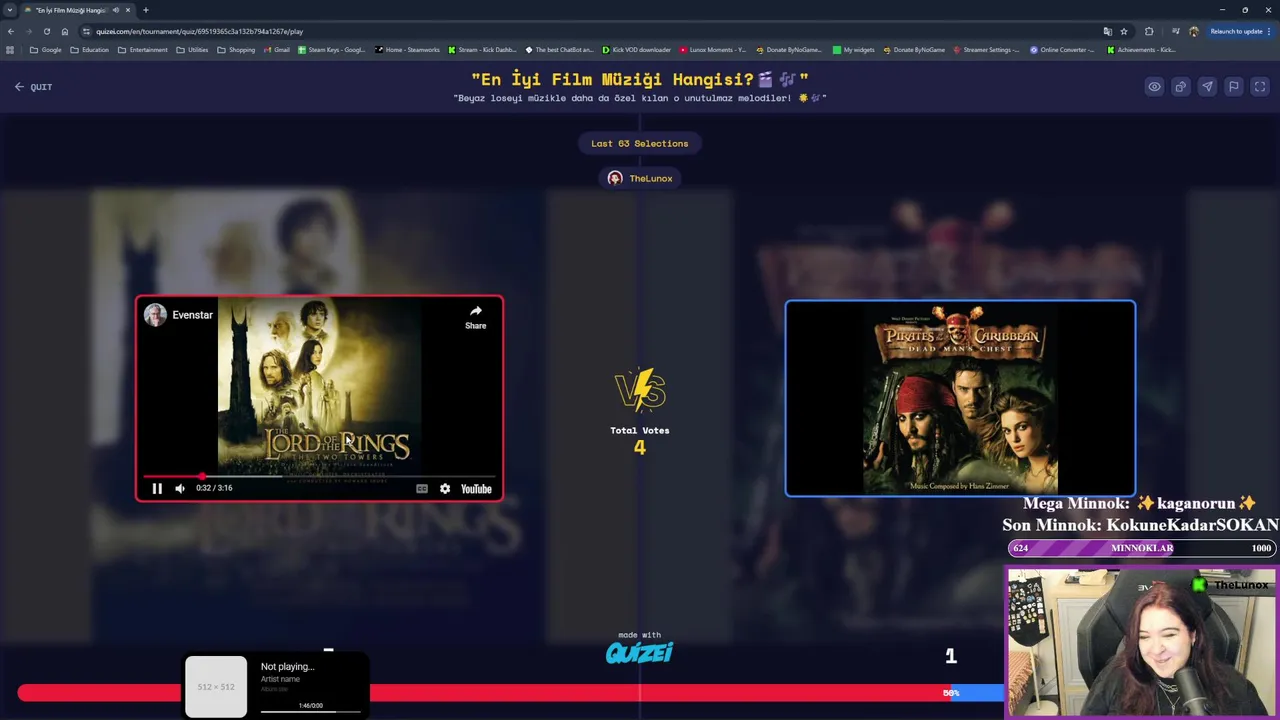Open the bookmarks bar apps grid
1280x720 pixels.
pyautogui.click(x=10, y=50)
